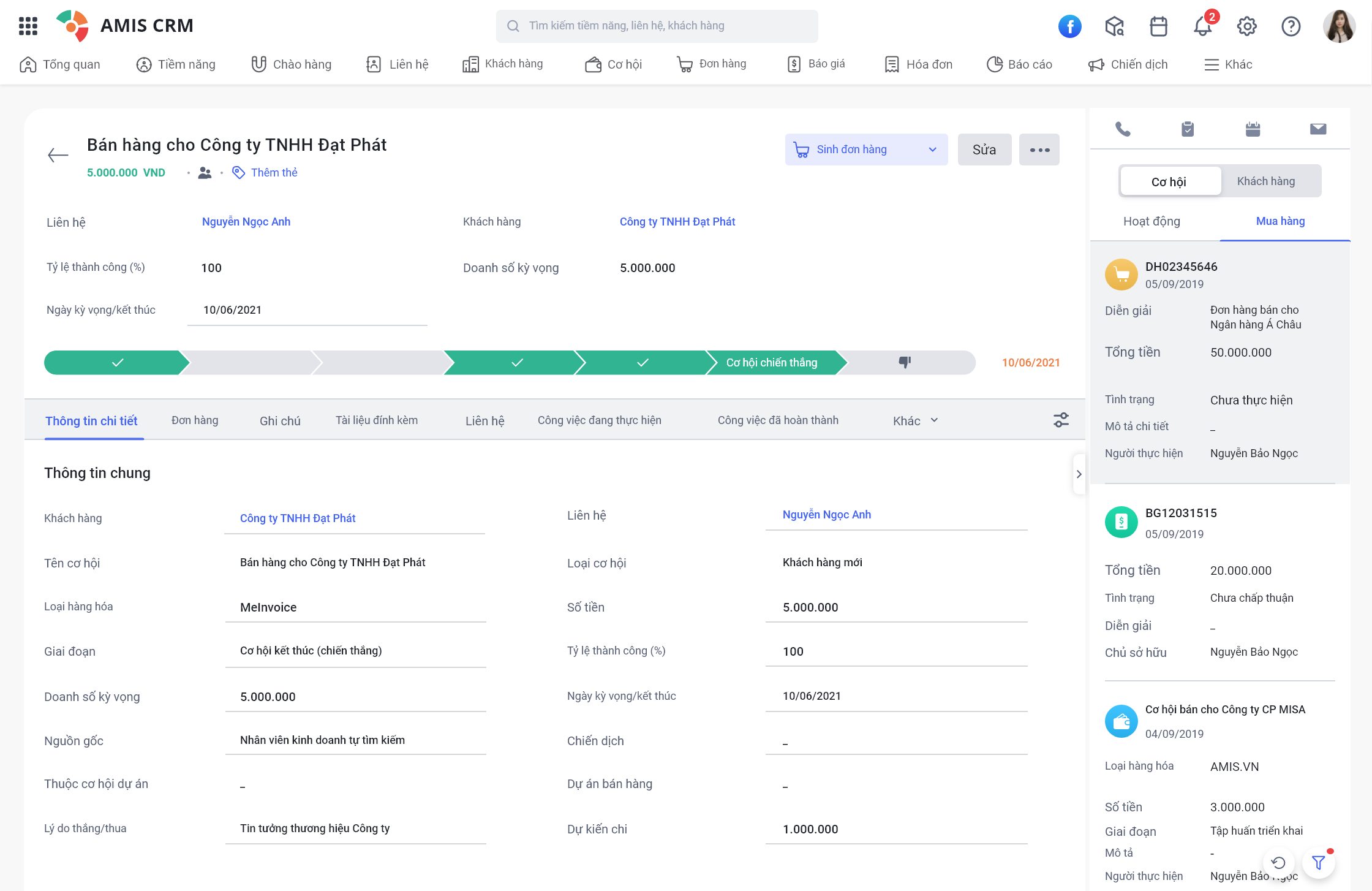Click the three-dot options menu button
The height and width of the screenshot is (891, 1372).
tap(1040, 150)
